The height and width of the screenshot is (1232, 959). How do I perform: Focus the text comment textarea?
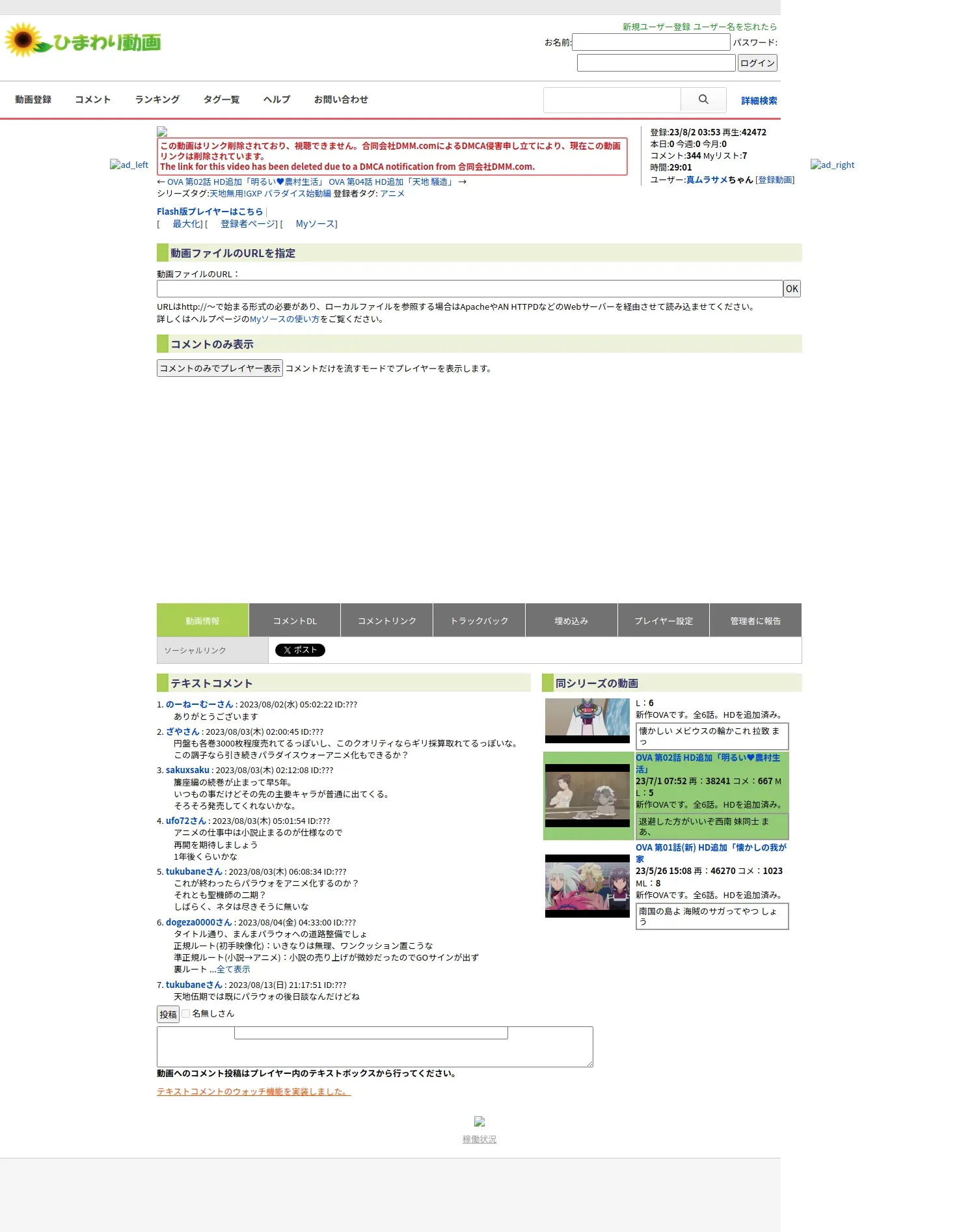375,1047
